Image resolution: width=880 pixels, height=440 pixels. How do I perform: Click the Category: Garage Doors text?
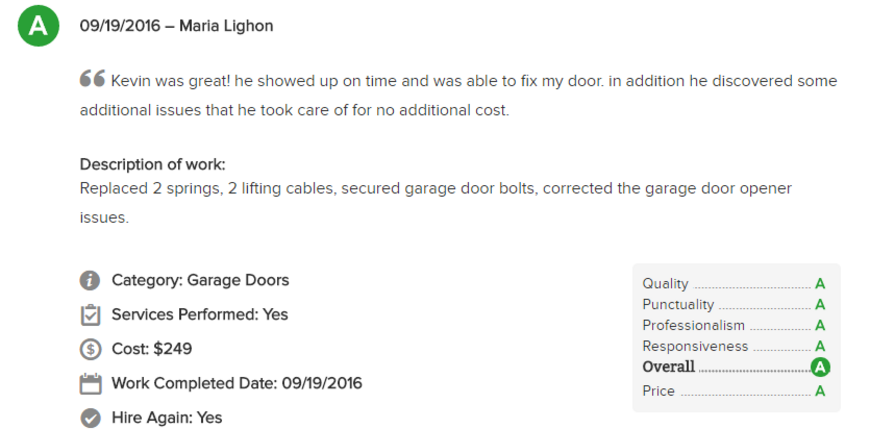pyautogui.click(x=200, y=280)
